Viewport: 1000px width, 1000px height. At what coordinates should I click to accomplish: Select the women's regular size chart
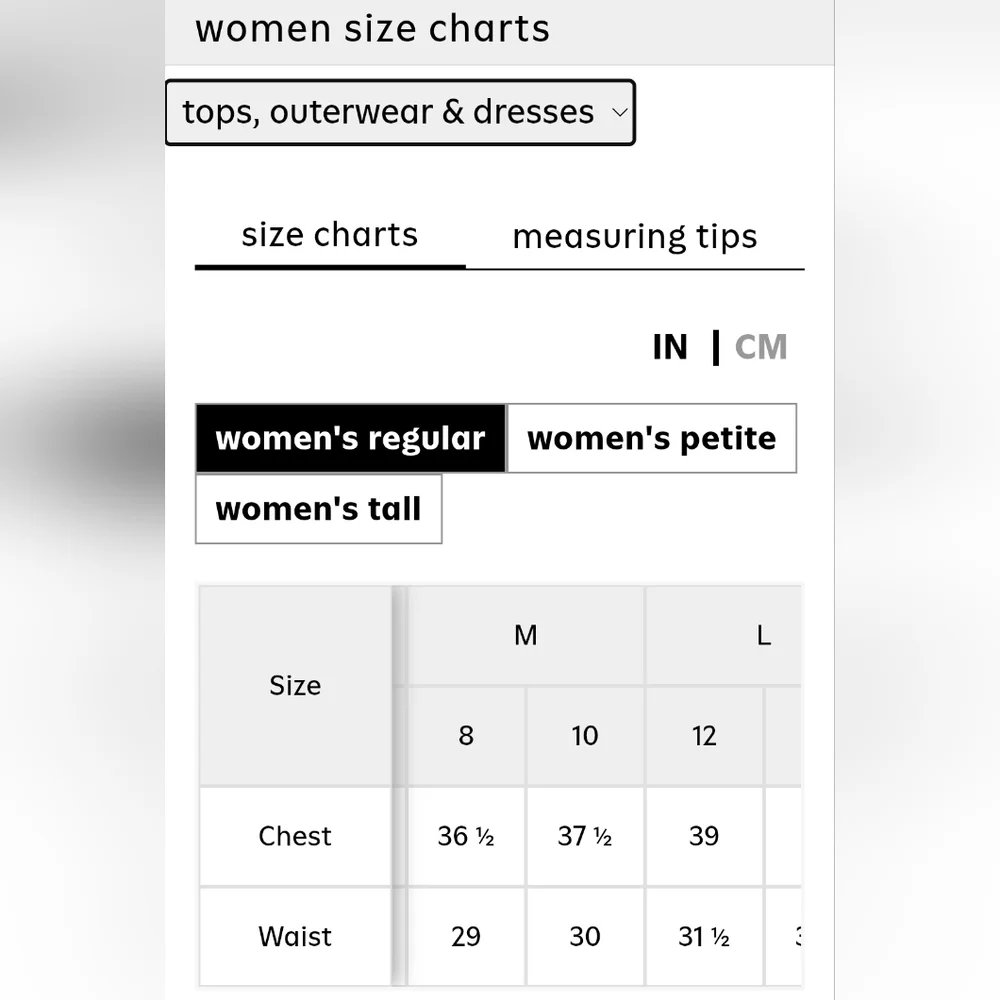point(350,438)
